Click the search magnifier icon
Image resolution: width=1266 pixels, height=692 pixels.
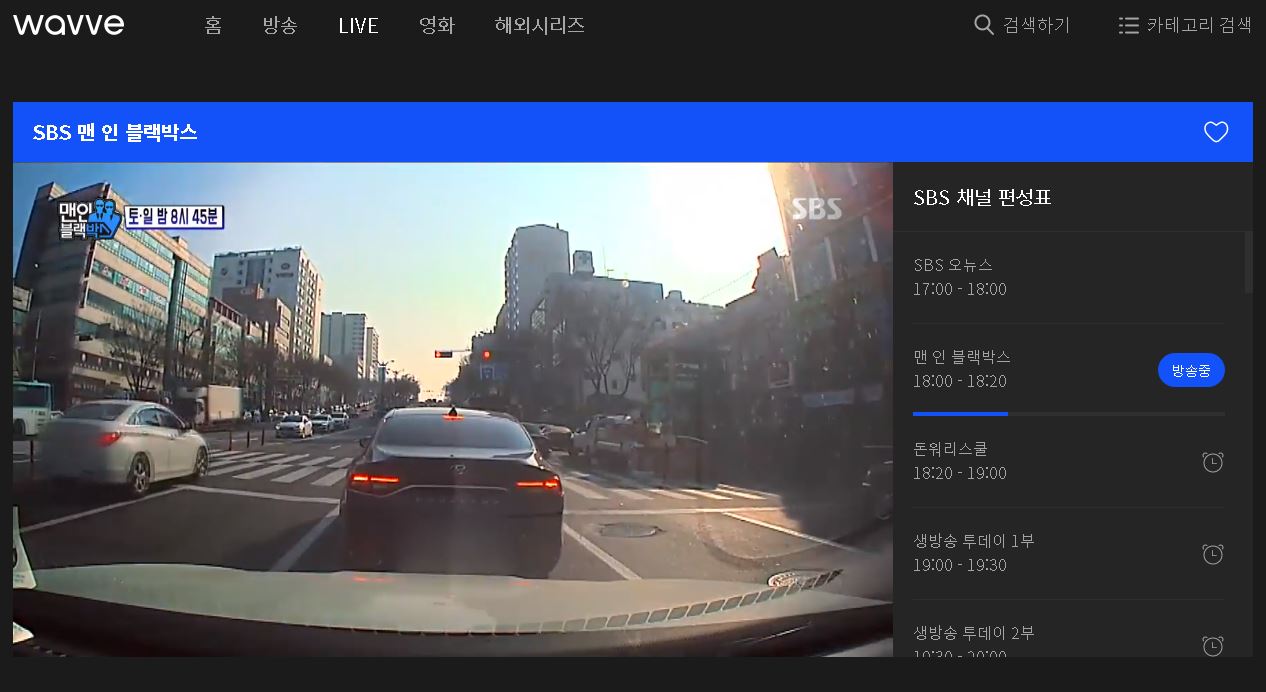984,25
